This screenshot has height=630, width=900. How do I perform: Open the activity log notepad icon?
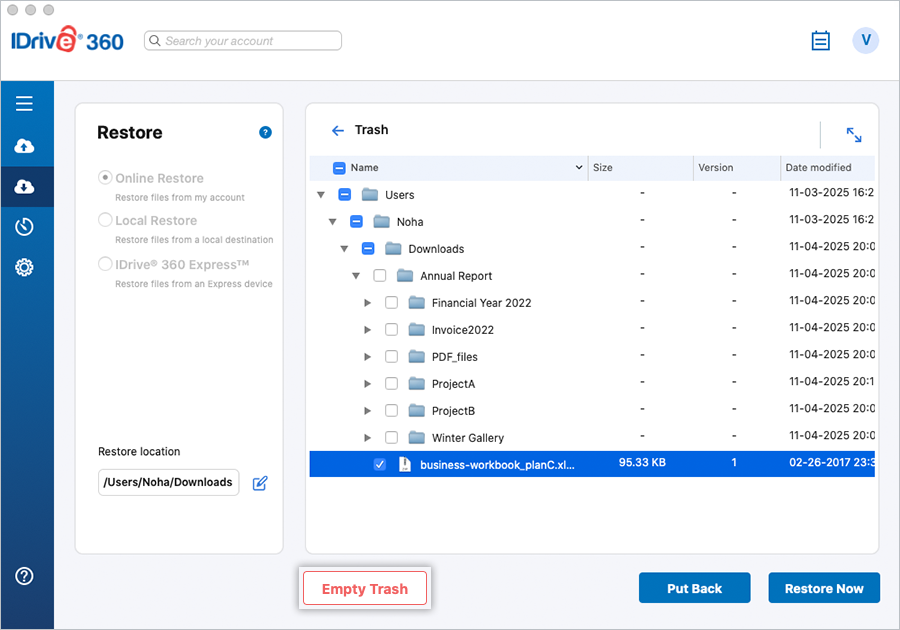[820, 41]
